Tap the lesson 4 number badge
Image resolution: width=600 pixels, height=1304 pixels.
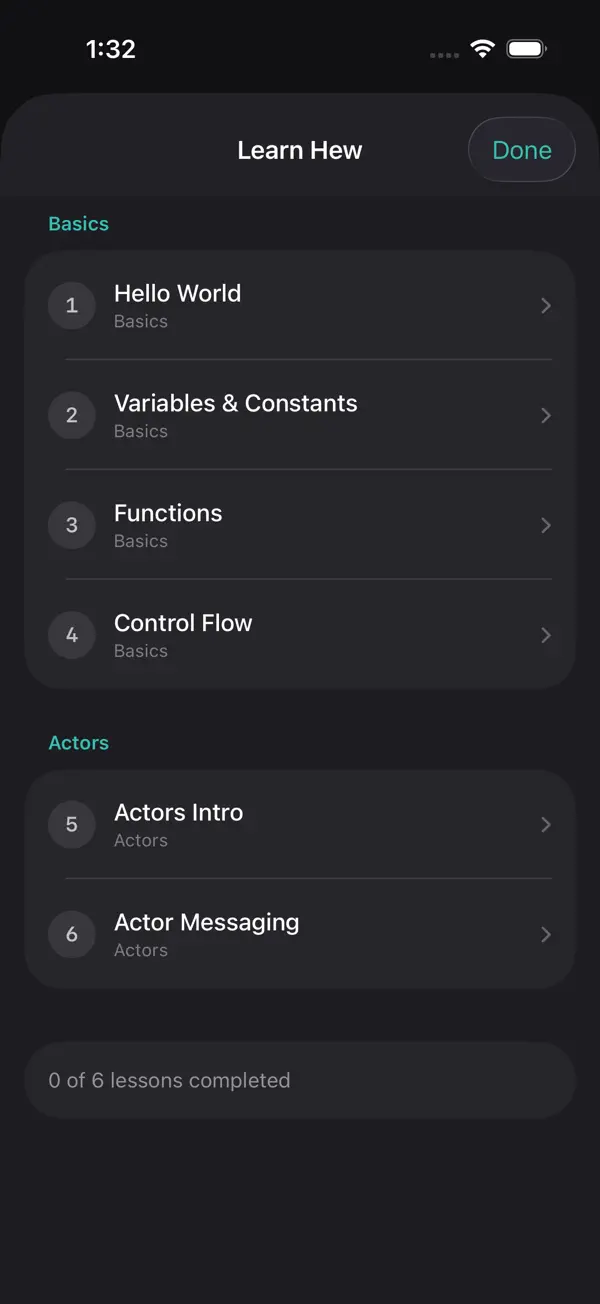tap(72, 635)
